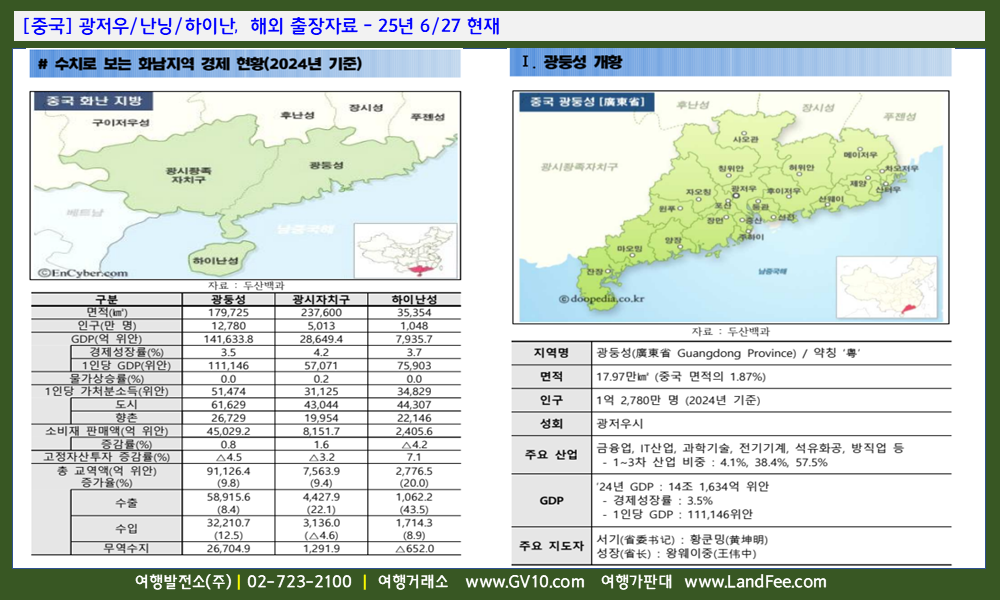Click the per-capita GDP value '57,071'
1000x600 pixels.
click(x=321, y=365)
